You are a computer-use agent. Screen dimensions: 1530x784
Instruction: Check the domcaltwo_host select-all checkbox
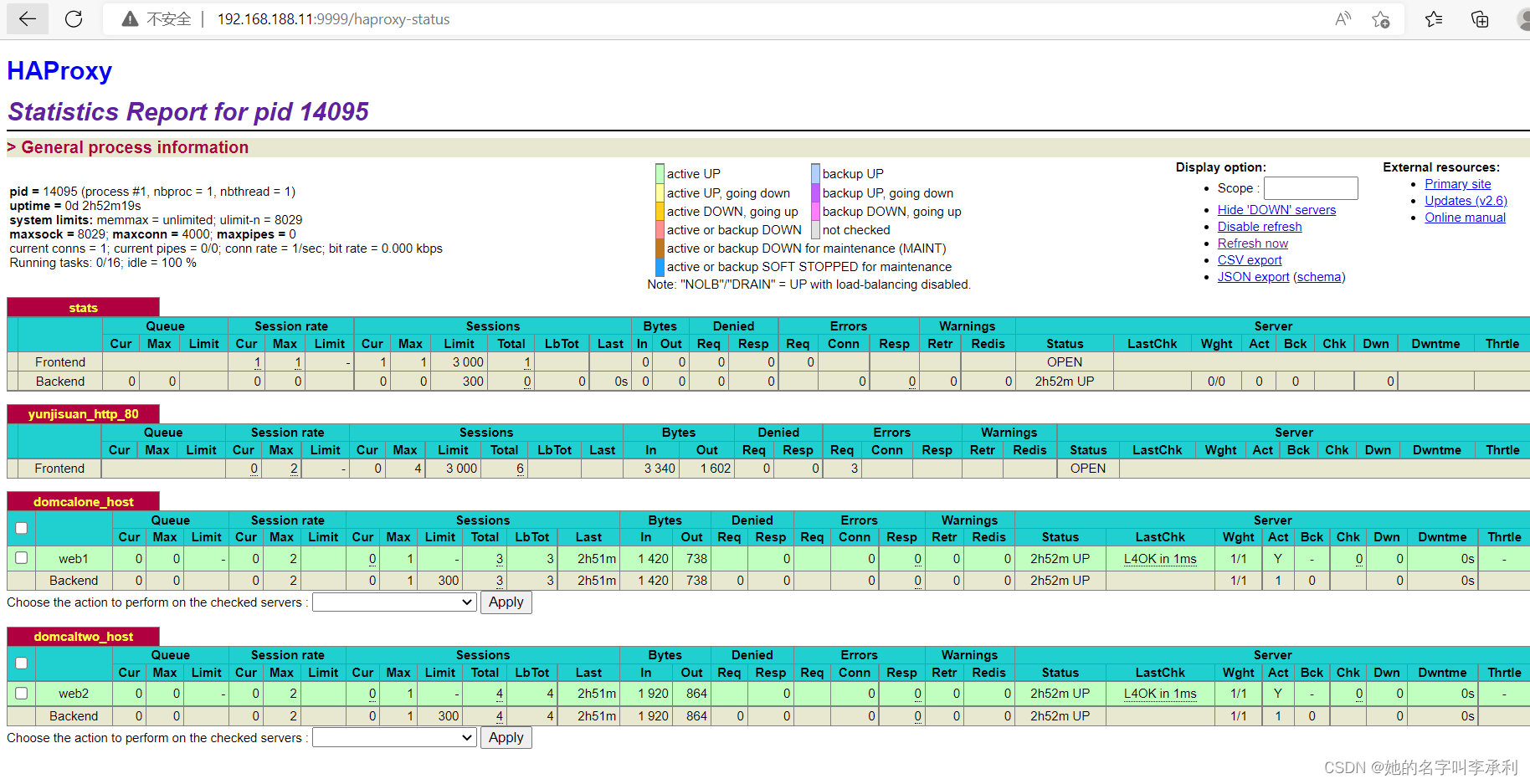click(x=22, y=663)
